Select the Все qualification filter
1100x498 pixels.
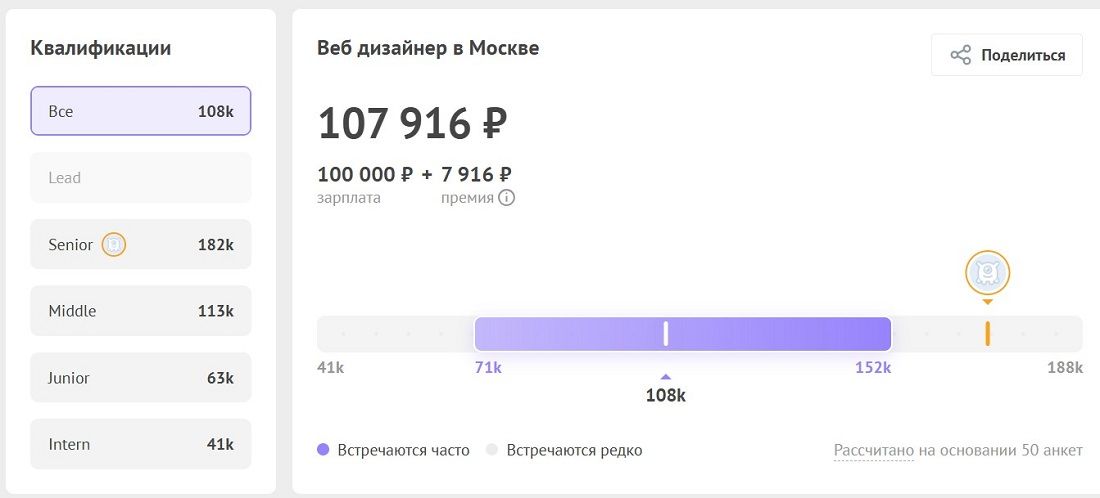pyautogui.click(x=140, y=111)
